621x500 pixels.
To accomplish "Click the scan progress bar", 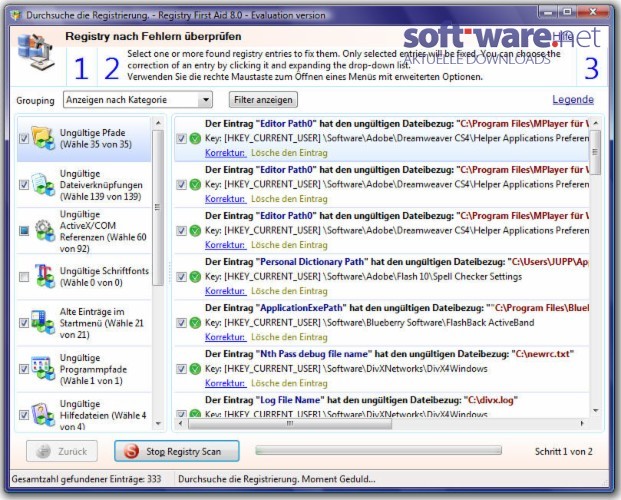I will coord(379,450).
